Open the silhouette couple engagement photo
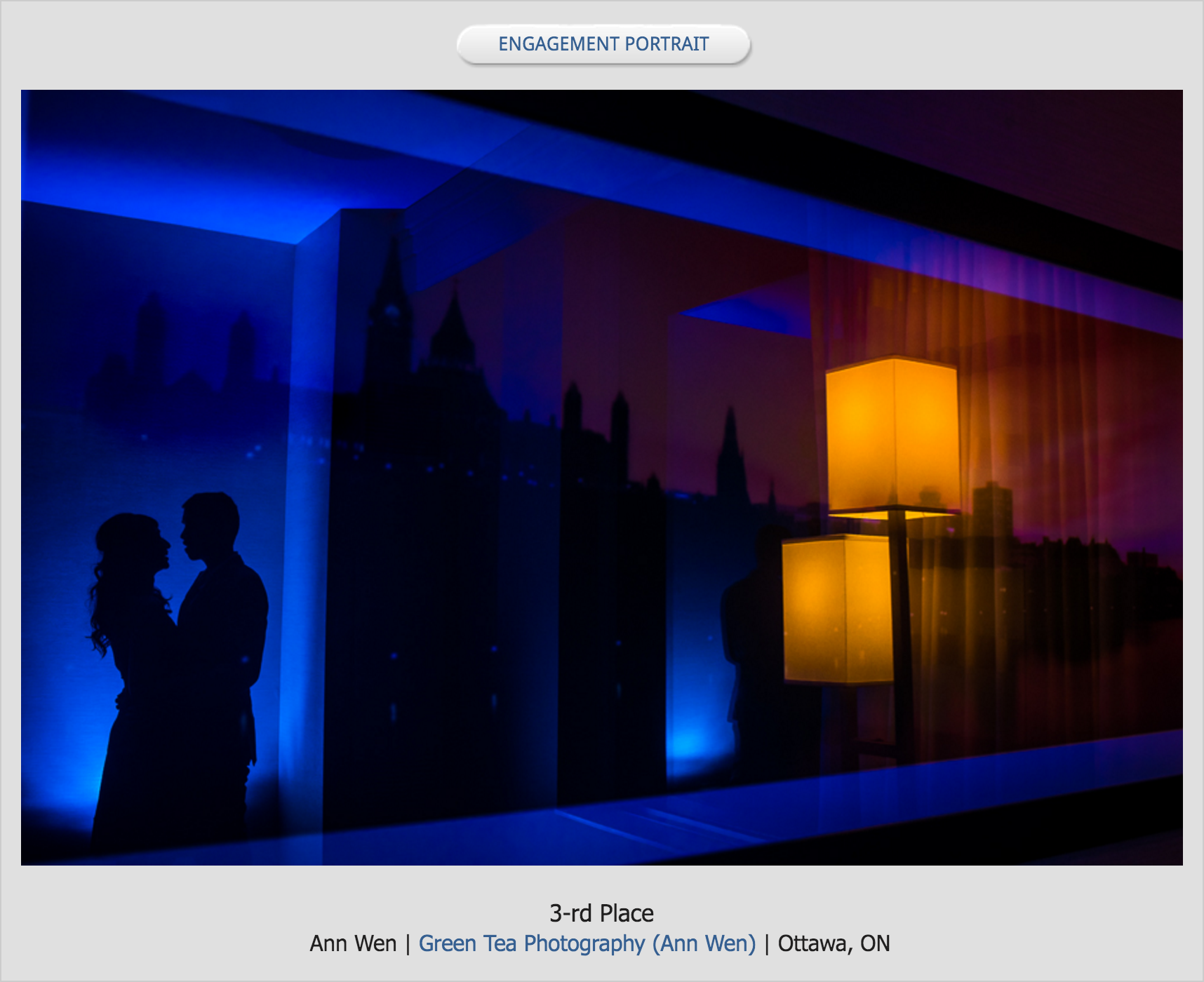This screenshot has height=982, width=1204. point(602,478)
